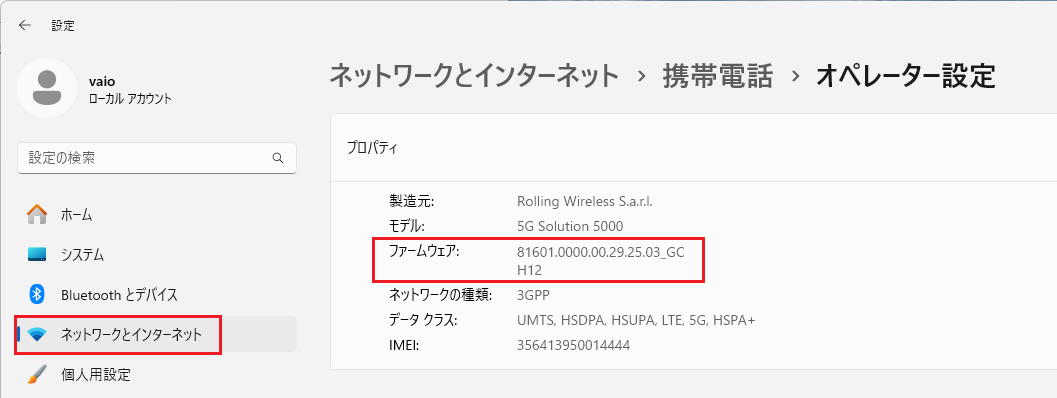Select the paintbrush personalization icon
This screenshot has width=1057, height=398.
click(x=37, y=374)
